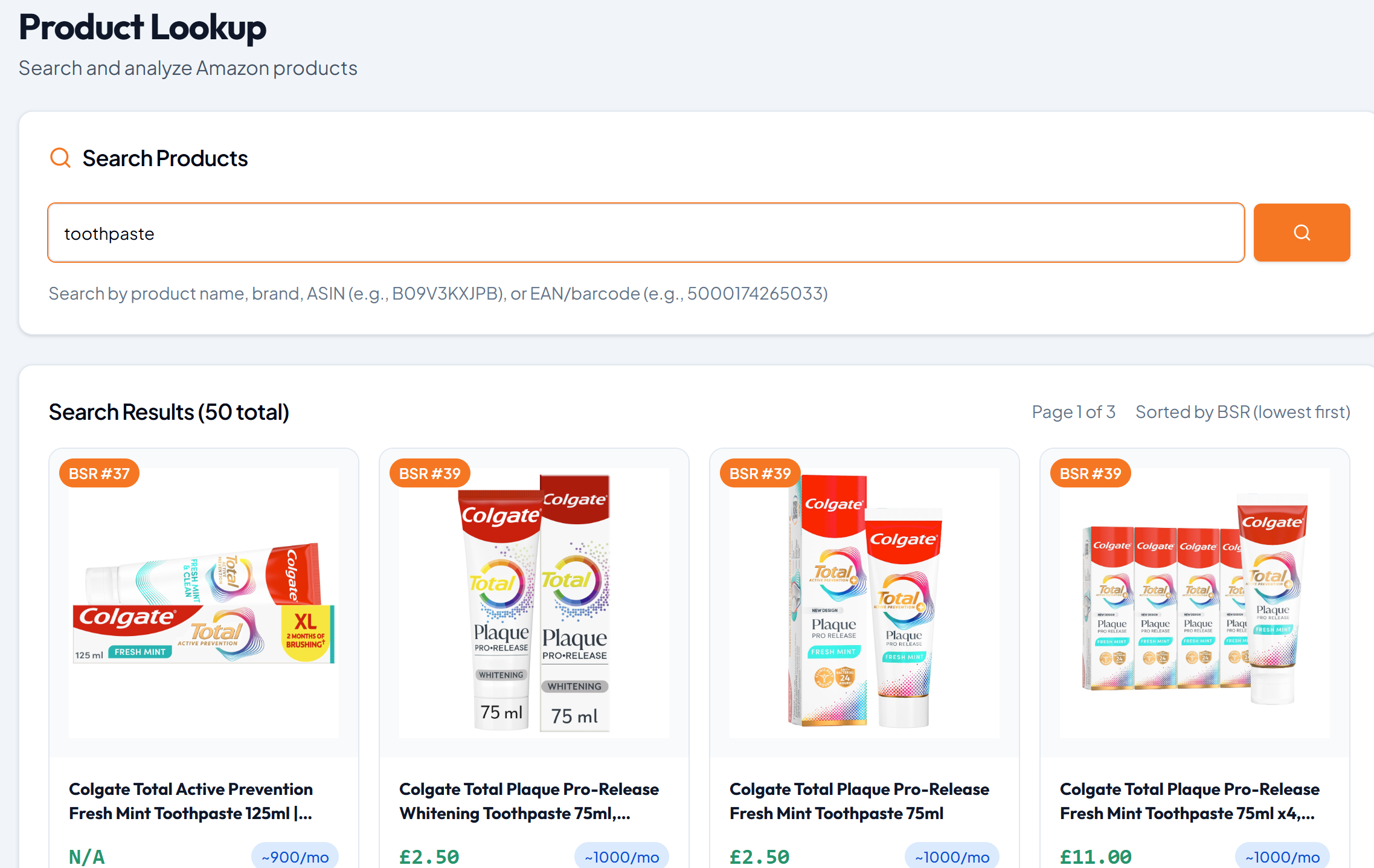
Task: Focus the toothpaste search input field
Action: pos(646,233)
